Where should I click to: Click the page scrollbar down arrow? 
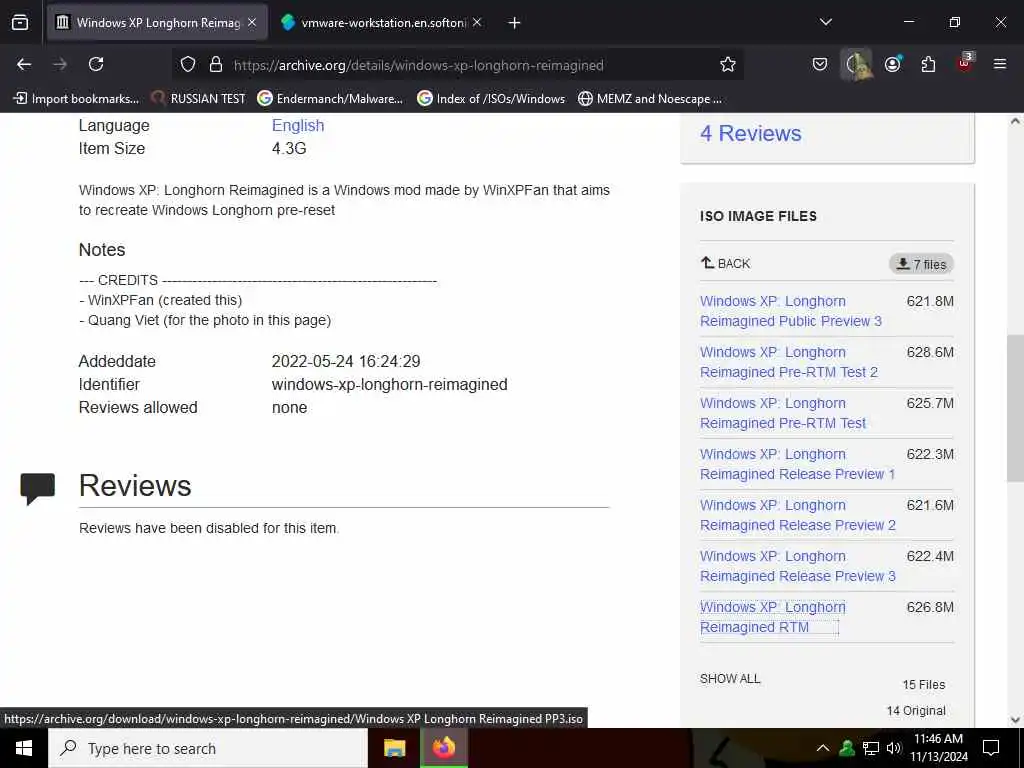point(1015,720)
